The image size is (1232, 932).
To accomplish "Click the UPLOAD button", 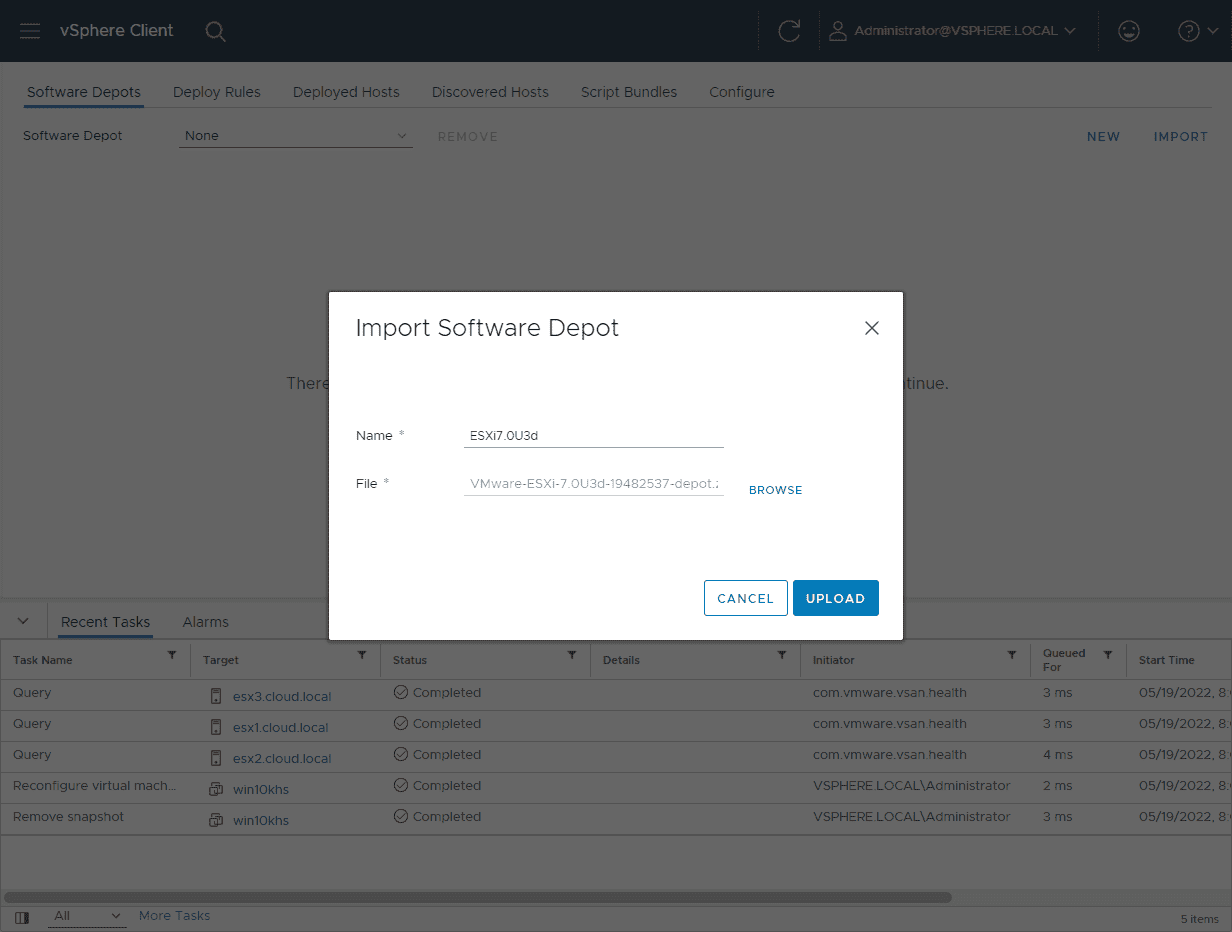I will pyautogui.click(x=836, y=598).
